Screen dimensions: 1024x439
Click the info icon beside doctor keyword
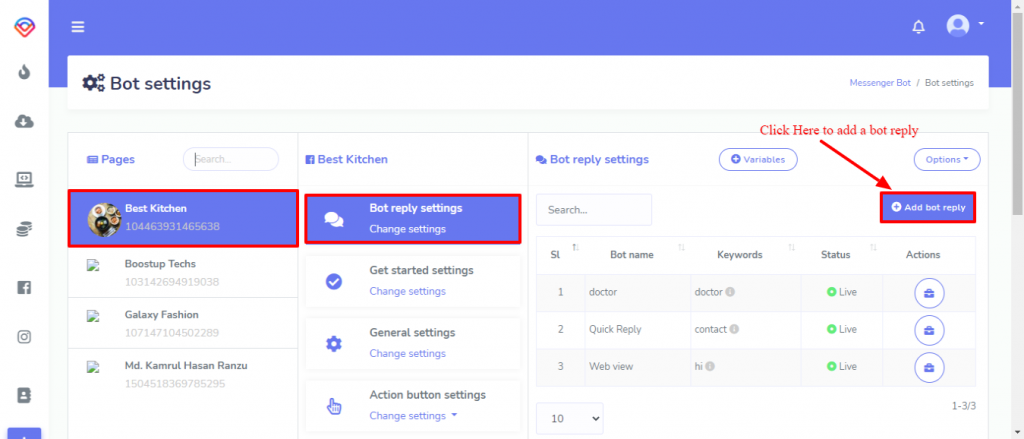(x=730, y=292)
